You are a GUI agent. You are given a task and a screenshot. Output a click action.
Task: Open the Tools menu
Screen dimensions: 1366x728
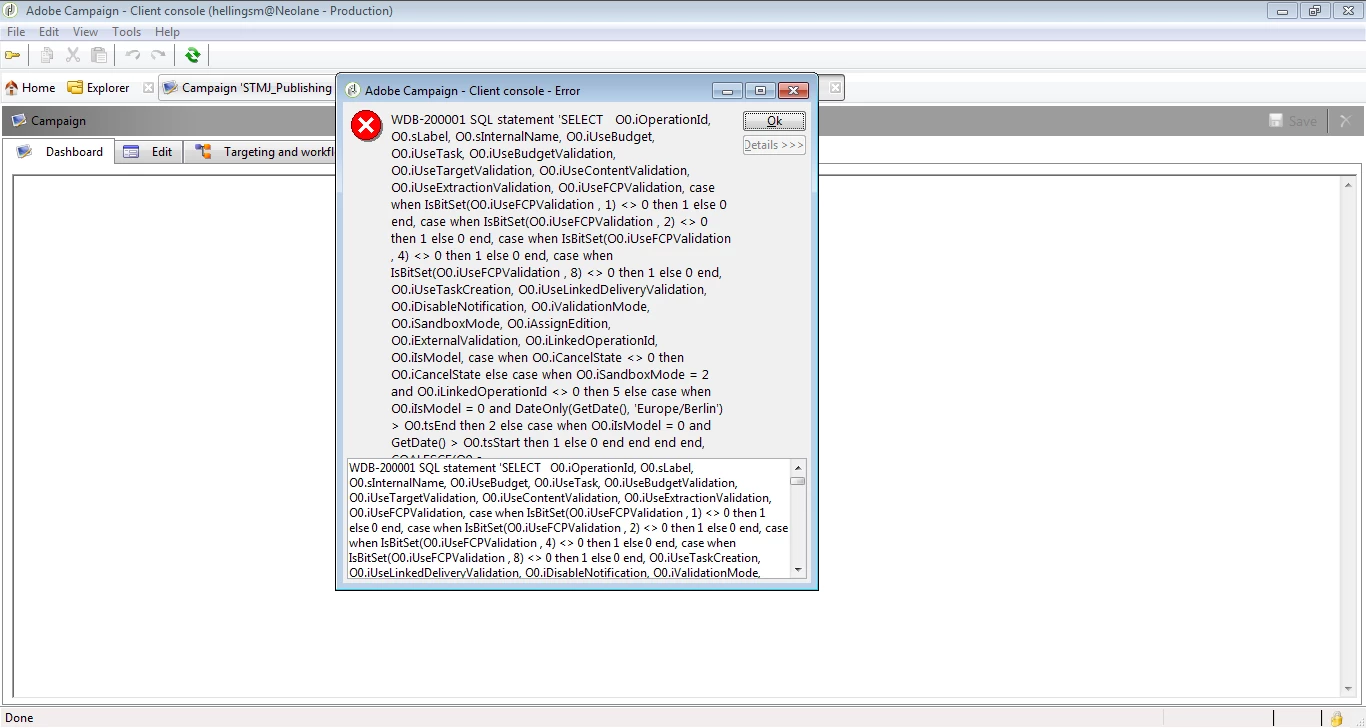[x=127, y=32]
